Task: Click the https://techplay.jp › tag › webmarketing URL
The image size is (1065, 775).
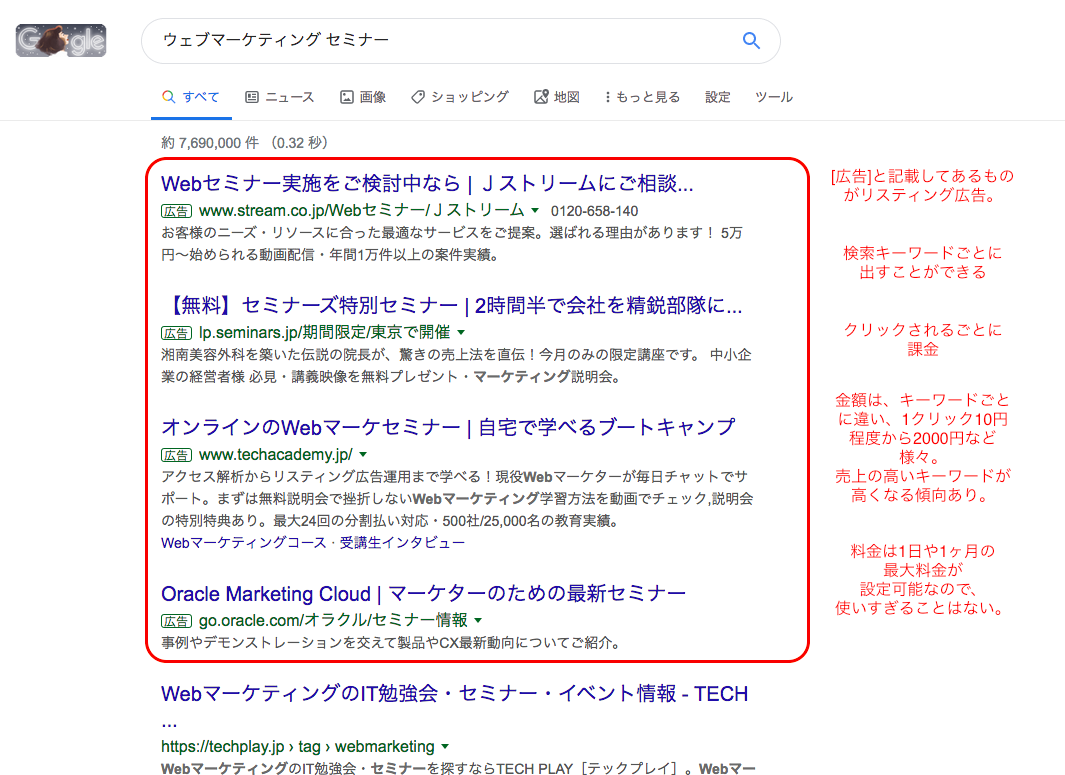Action: pos(297,746)
